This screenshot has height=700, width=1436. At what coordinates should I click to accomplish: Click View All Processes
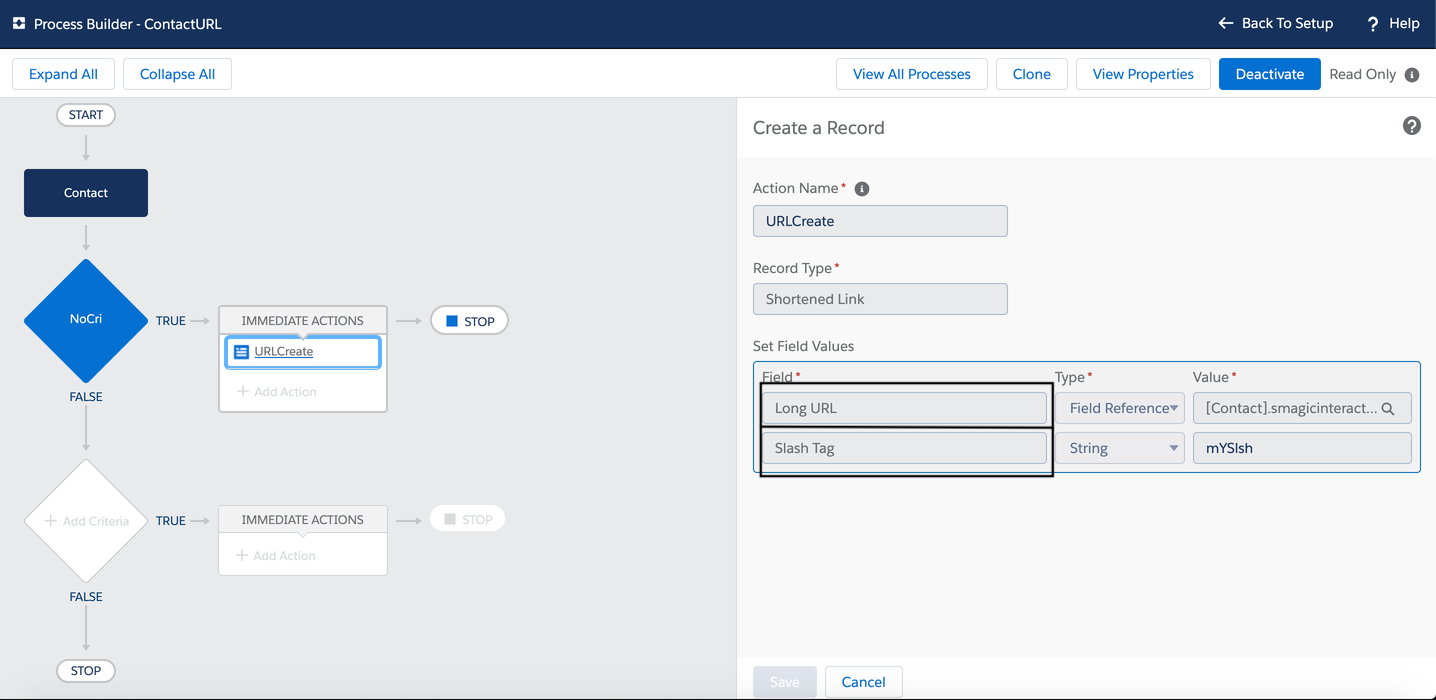point(911,74)
